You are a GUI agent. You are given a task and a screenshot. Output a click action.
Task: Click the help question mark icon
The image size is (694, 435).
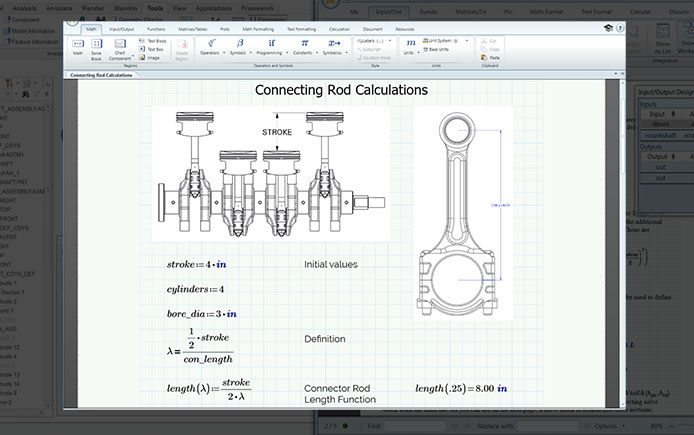[620, 29]
